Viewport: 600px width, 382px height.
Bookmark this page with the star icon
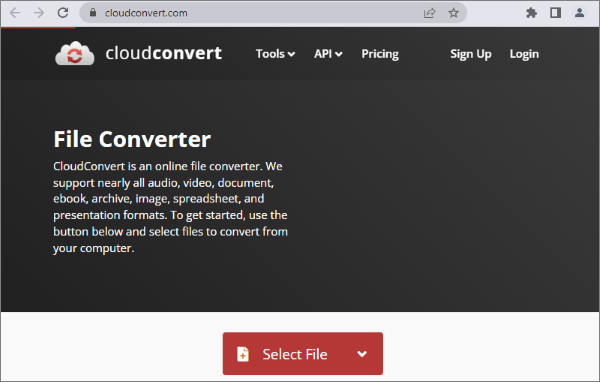(x=453, y=13)
